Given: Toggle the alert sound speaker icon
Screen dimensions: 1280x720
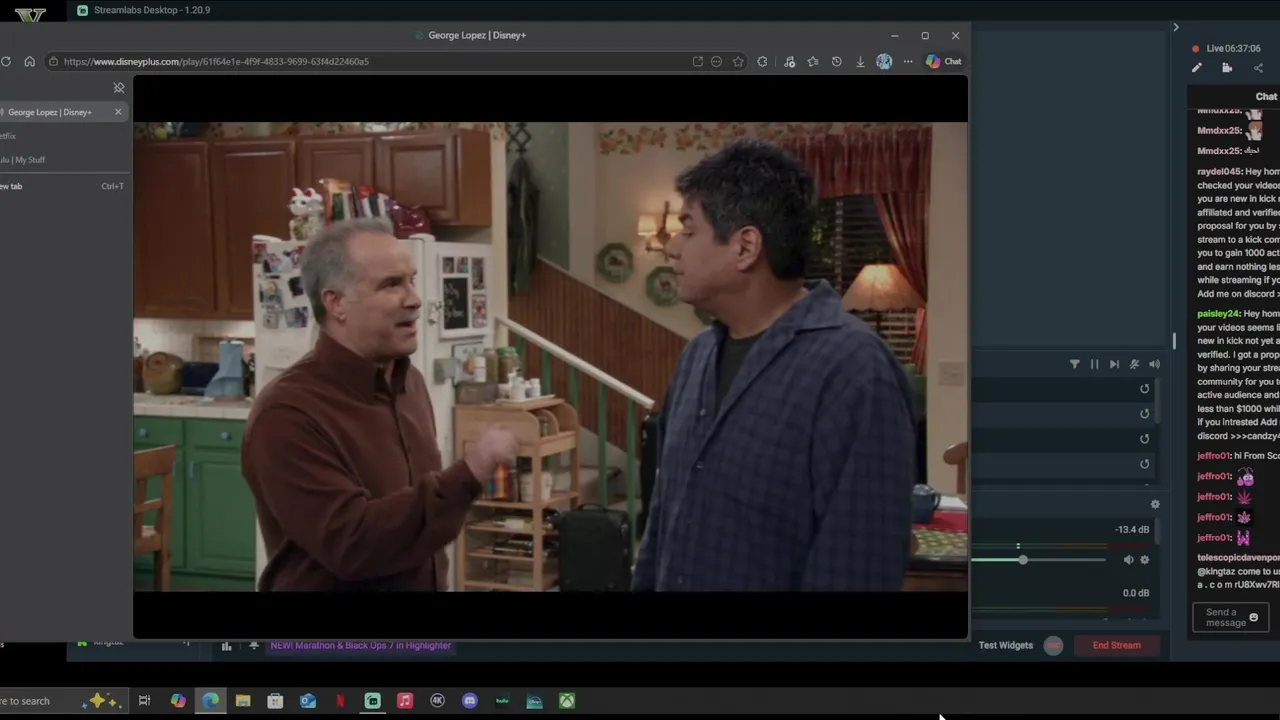Looking at the screenshot, I should (1154, 364).
